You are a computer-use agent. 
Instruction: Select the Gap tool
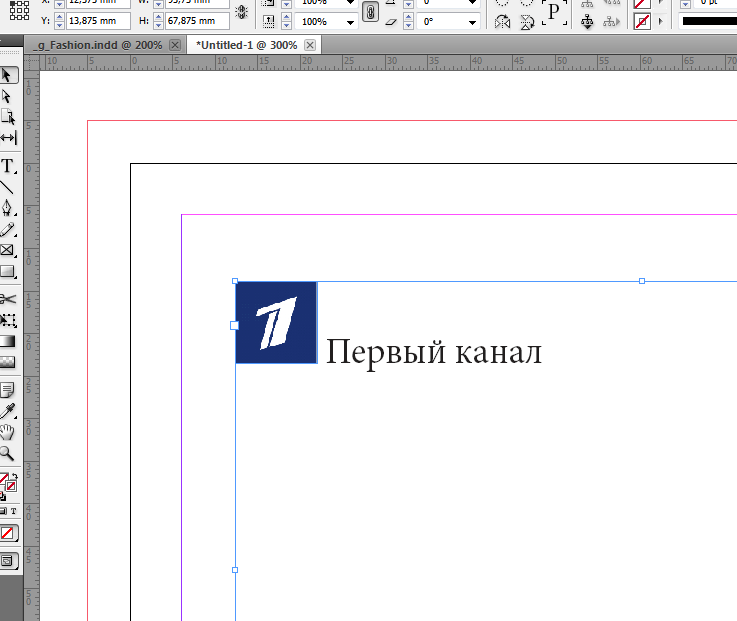[8, 138]
